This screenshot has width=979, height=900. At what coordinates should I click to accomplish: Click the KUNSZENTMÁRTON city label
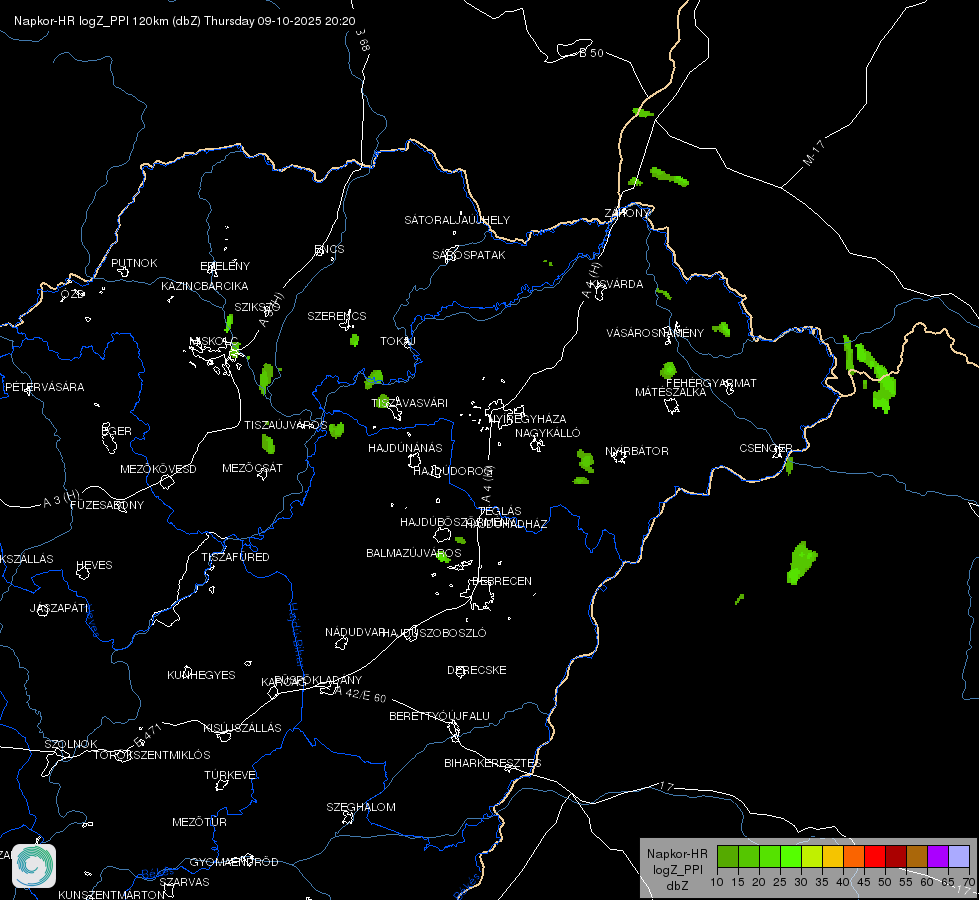coord(111,894)
